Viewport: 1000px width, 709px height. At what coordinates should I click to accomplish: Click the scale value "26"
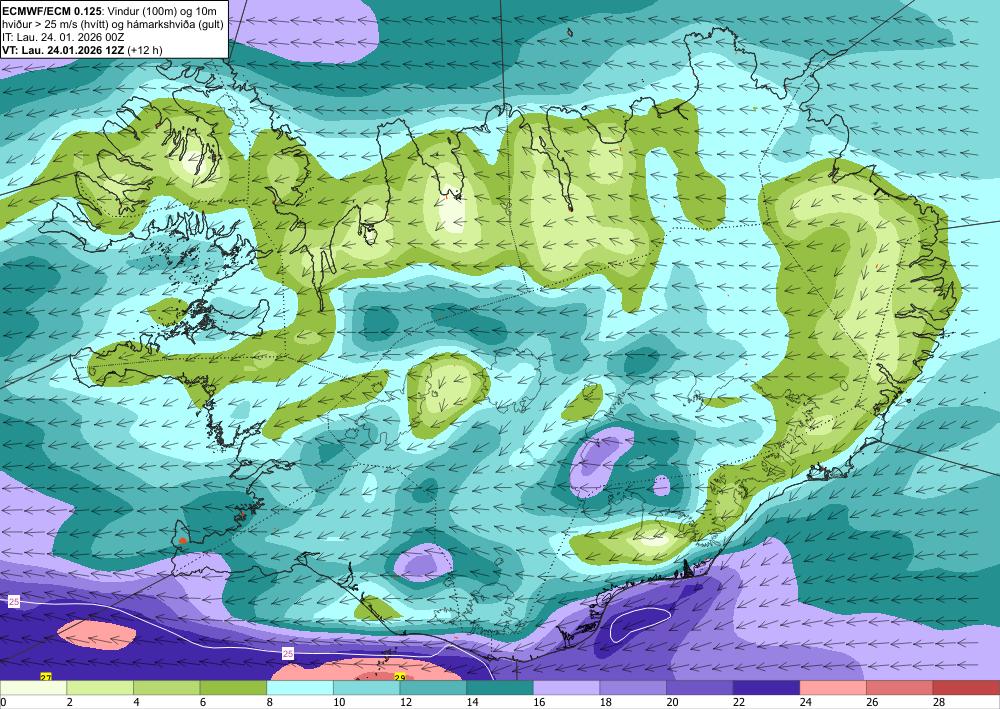(872, 703)
